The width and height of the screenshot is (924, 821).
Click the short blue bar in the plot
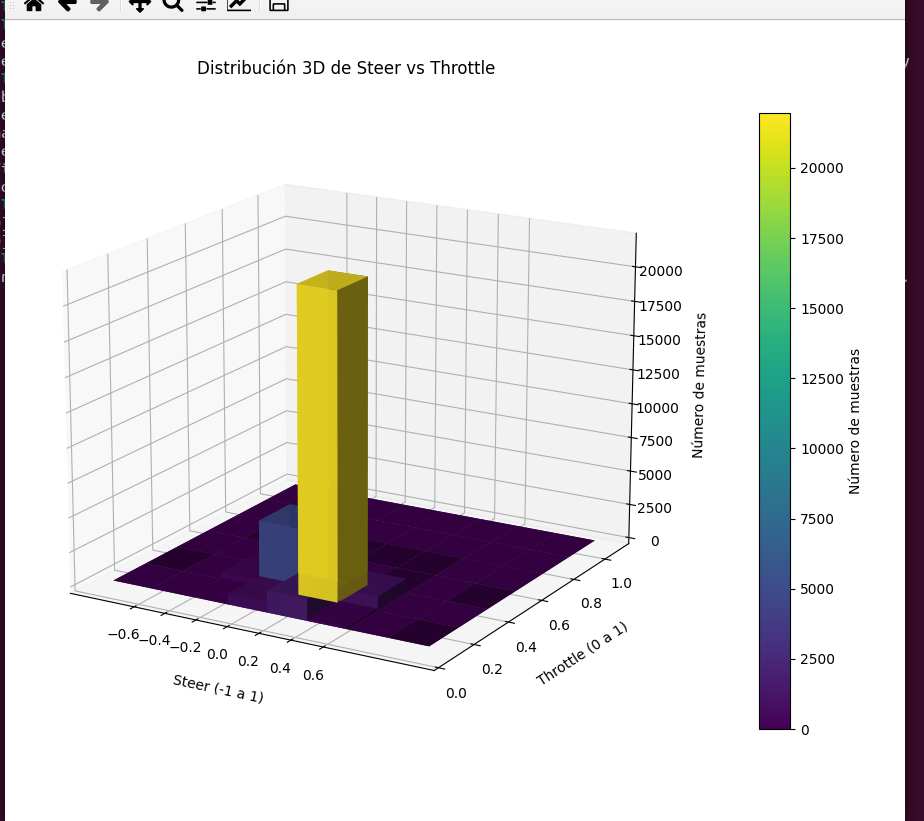(x=277, y=545)
